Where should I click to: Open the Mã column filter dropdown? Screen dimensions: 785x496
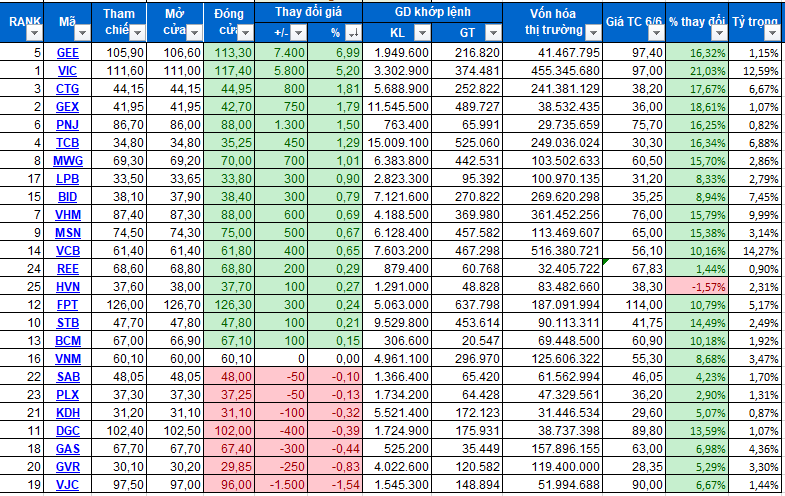tap(82, 34)
